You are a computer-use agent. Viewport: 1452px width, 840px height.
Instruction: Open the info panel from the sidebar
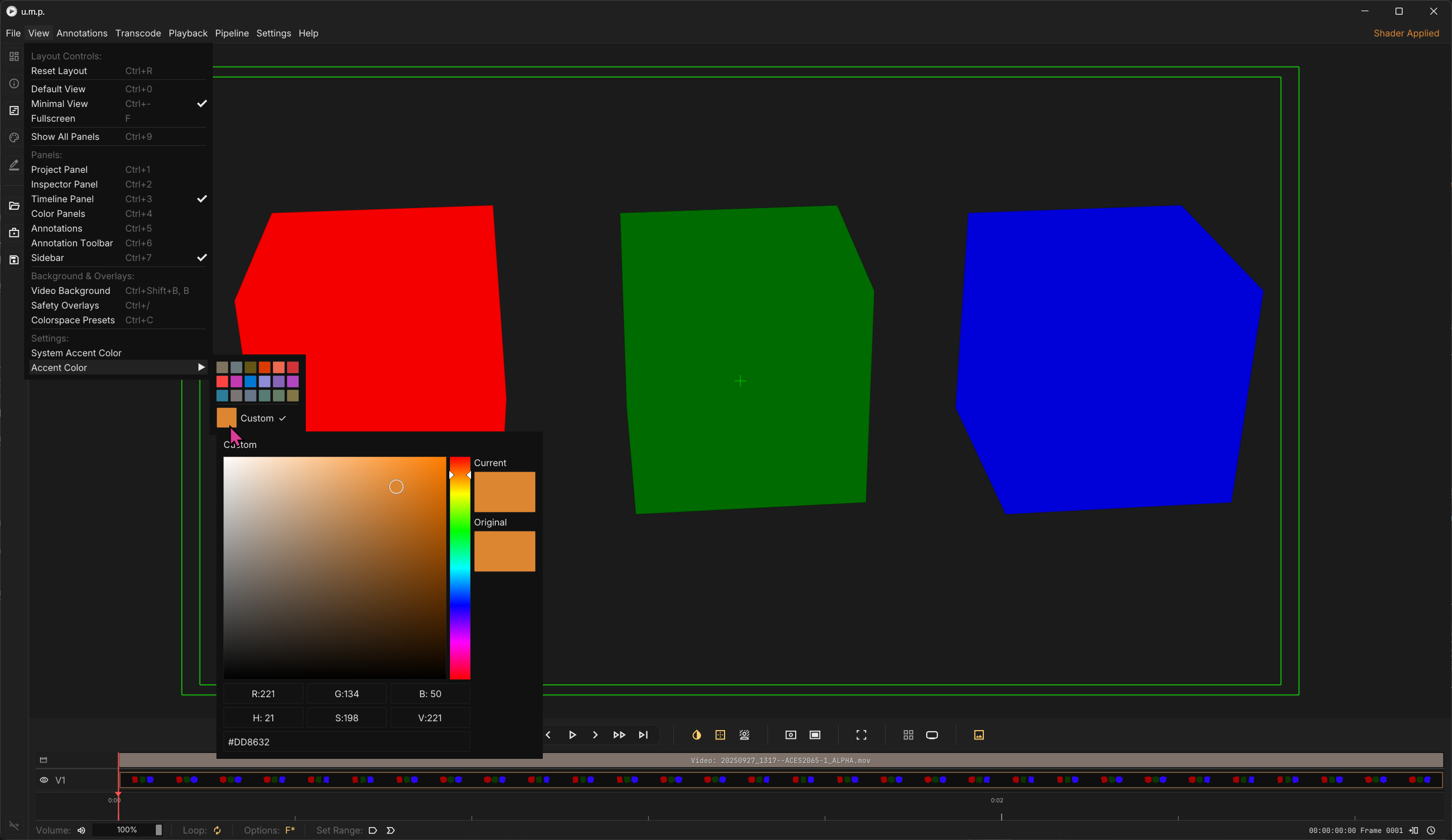(14, 83)
